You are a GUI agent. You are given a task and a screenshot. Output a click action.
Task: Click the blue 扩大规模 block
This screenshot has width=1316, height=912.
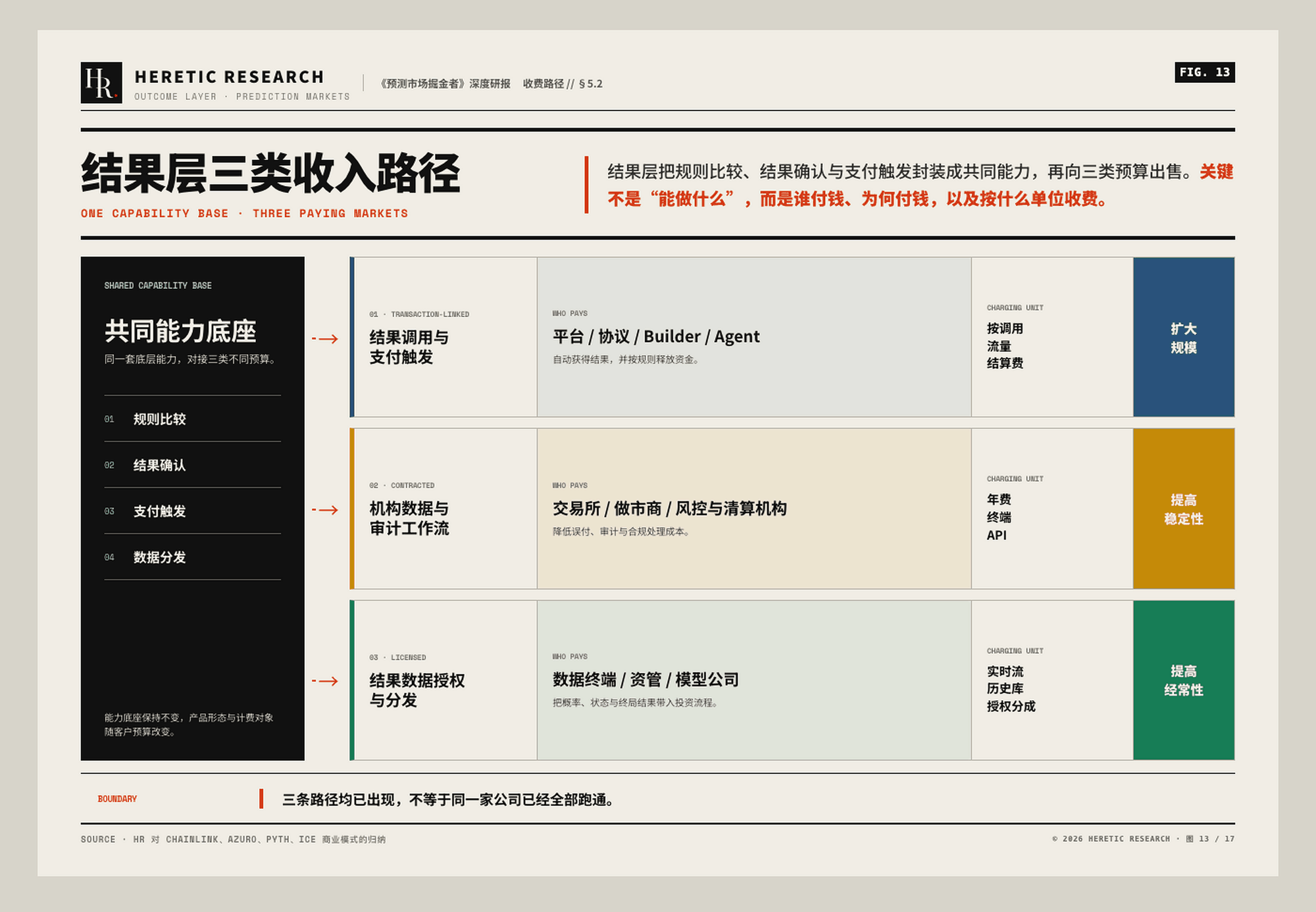[1184, 337]
